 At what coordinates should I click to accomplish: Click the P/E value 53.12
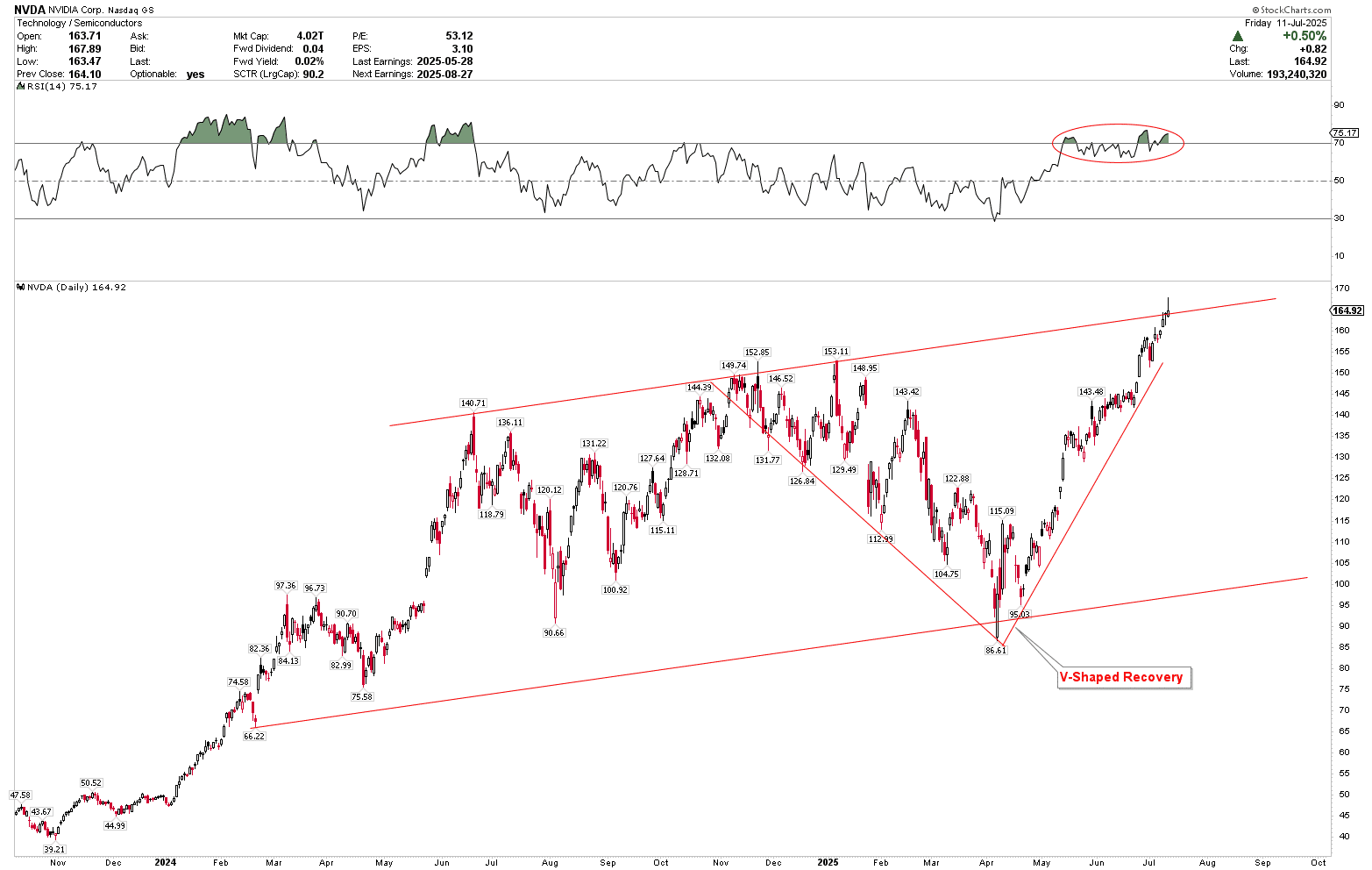click(x=459, y=36)
